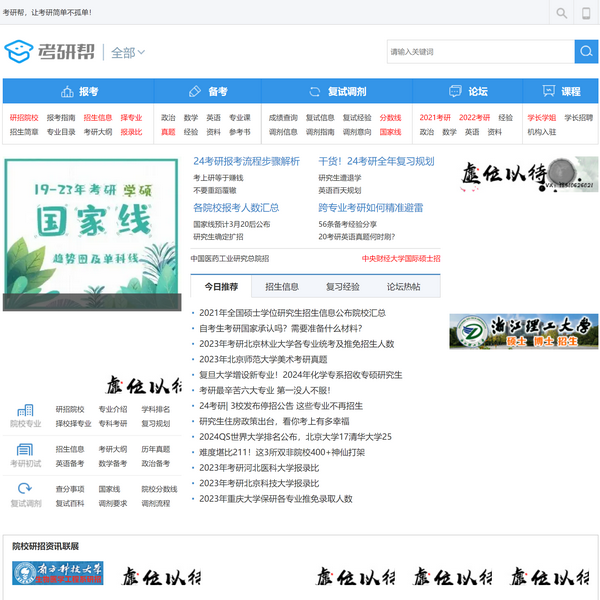
Task: Switch to the 招生信息 tab
Action: click(282, 286)
